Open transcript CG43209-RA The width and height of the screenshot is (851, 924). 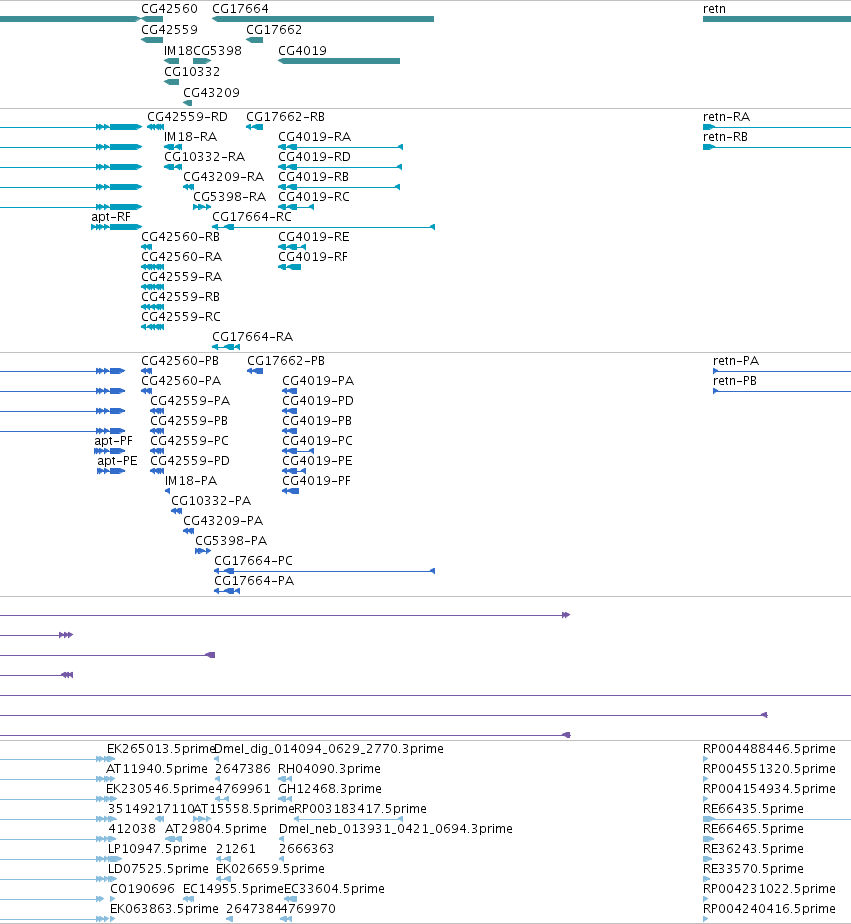223,177
